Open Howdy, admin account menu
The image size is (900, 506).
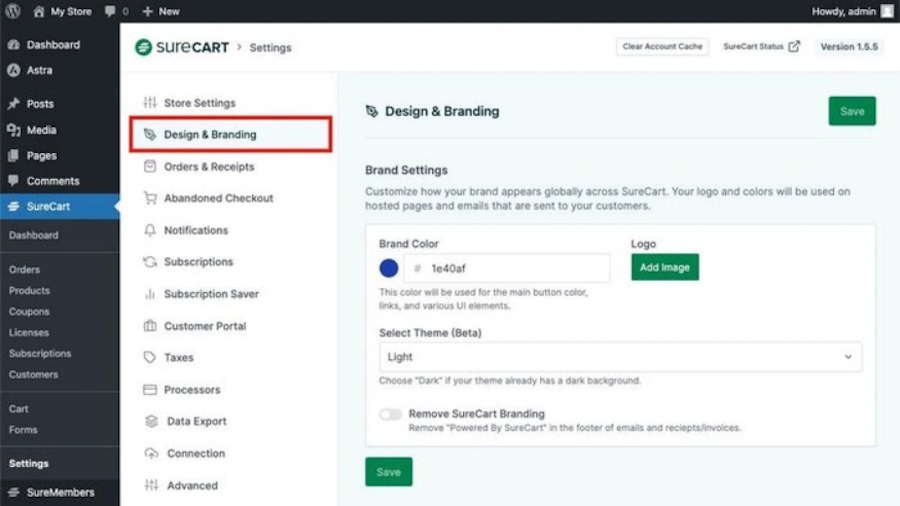point(844,11)
